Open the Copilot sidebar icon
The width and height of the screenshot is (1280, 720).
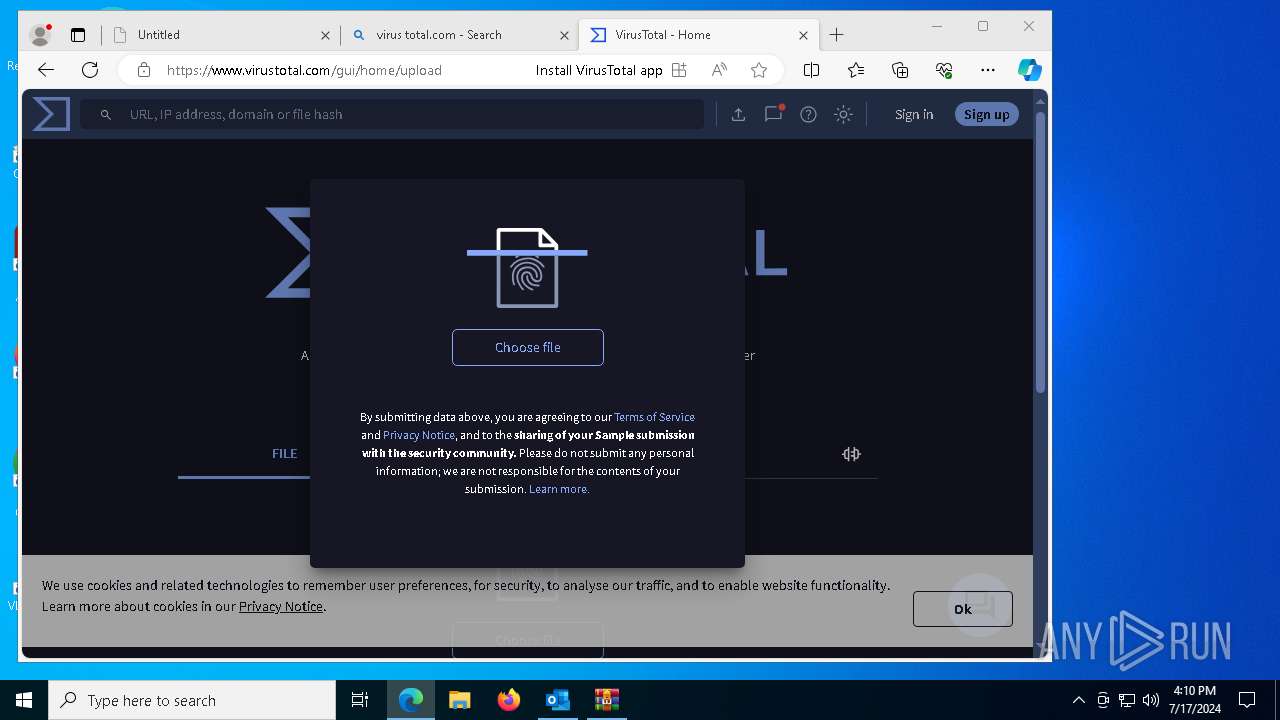click(1030, 70)
